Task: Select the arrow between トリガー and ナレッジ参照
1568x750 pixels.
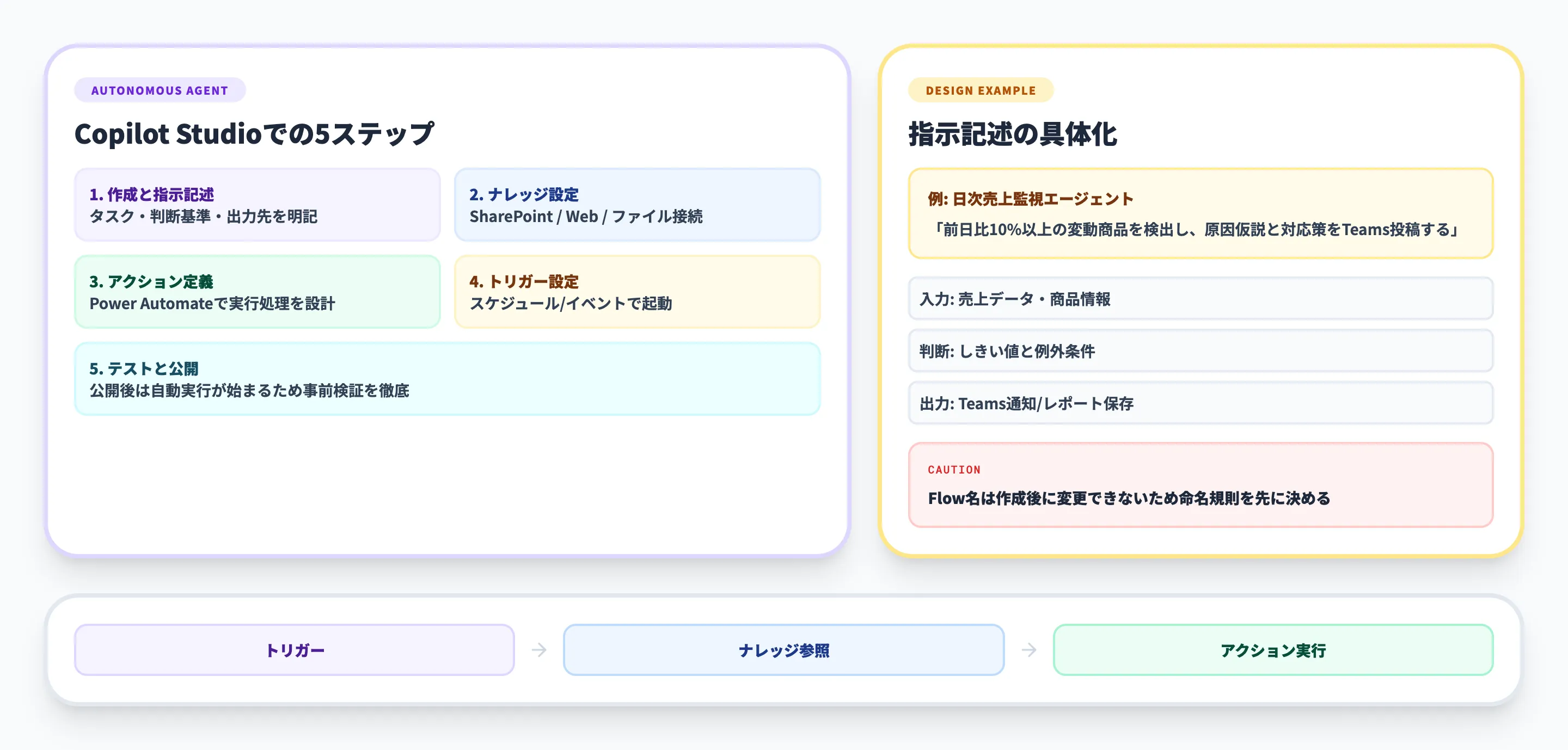Action: 540,650
